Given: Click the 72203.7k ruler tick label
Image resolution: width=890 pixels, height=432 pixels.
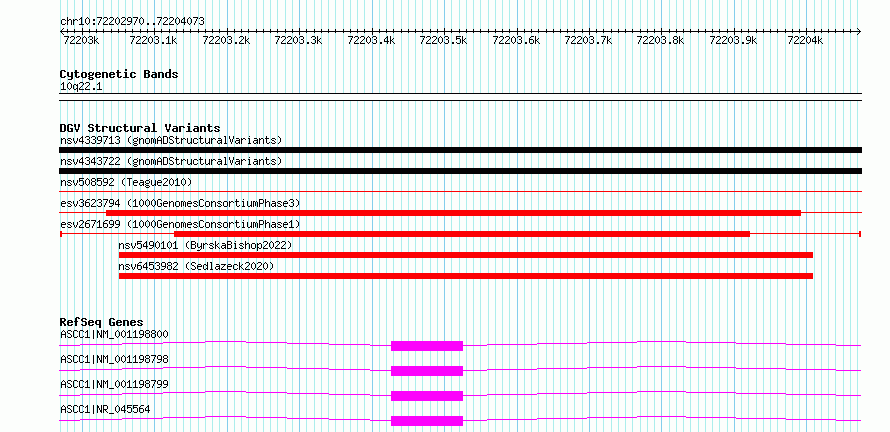Looking at the screenshot, I should tap(588, 40).
